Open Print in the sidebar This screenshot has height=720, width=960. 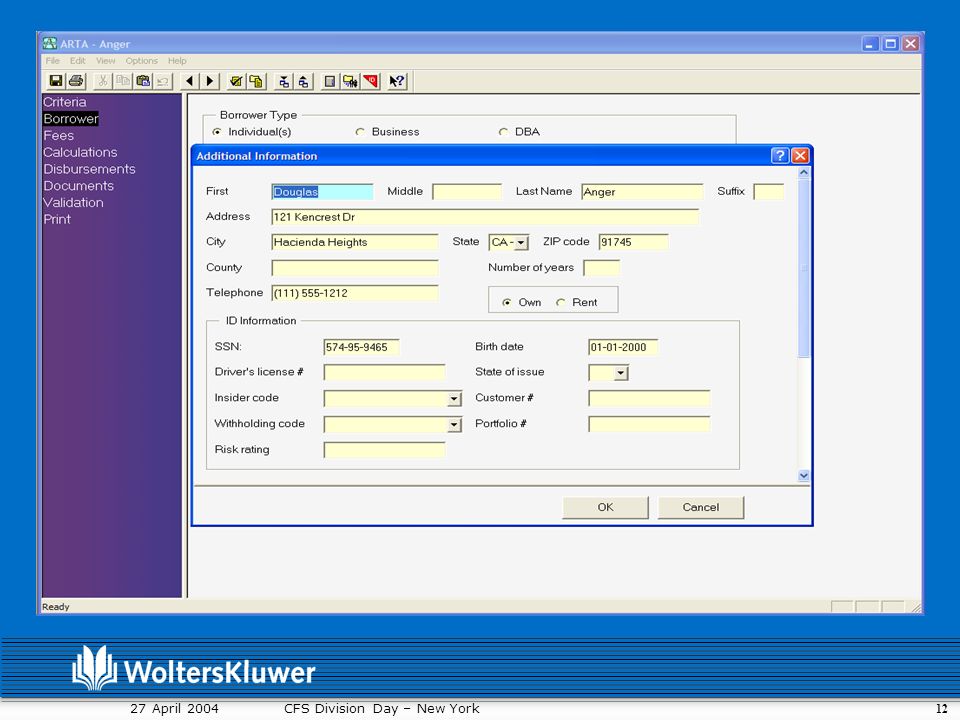[x=57, y=219]
